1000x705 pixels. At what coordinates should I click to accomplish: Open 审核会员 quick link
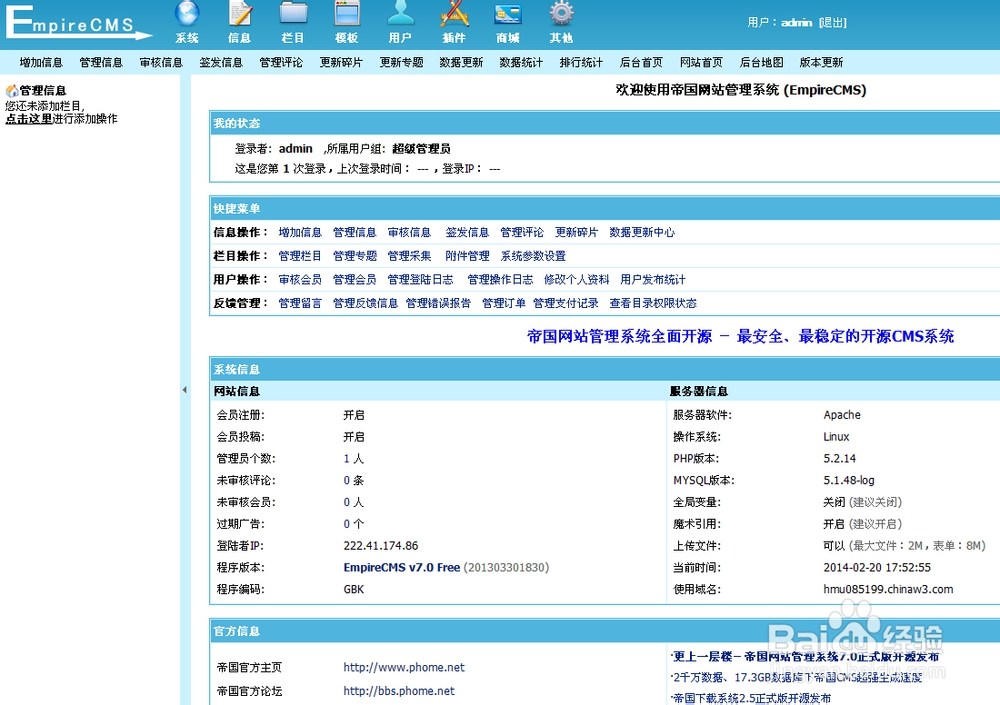[x=300, y=279]
